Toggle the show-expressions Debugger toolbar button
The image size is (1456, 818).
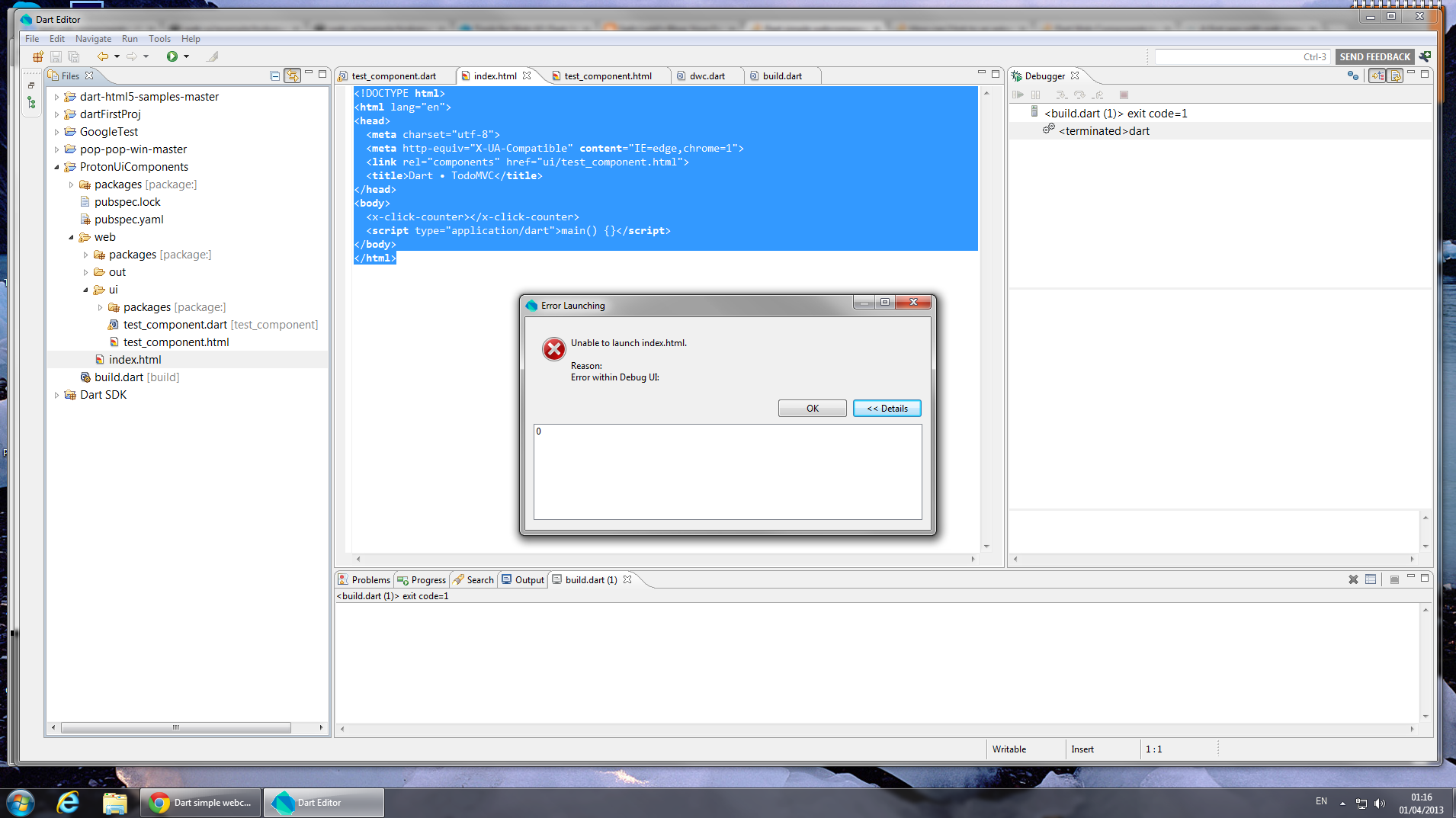tap(1377, 75)
